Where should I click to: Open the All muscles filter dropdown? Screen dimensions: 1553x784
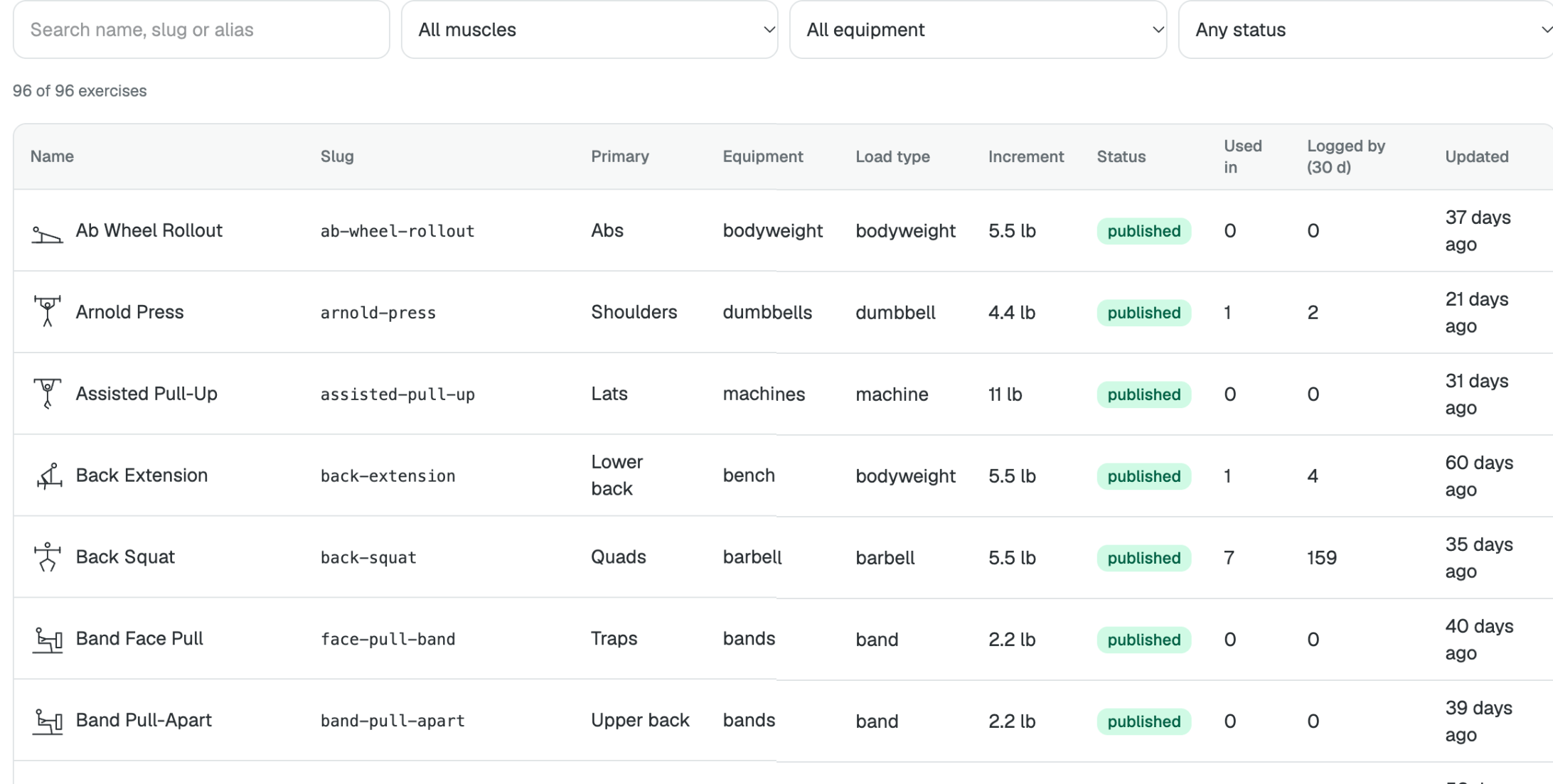pyautogui.click(x=589, y=30)
